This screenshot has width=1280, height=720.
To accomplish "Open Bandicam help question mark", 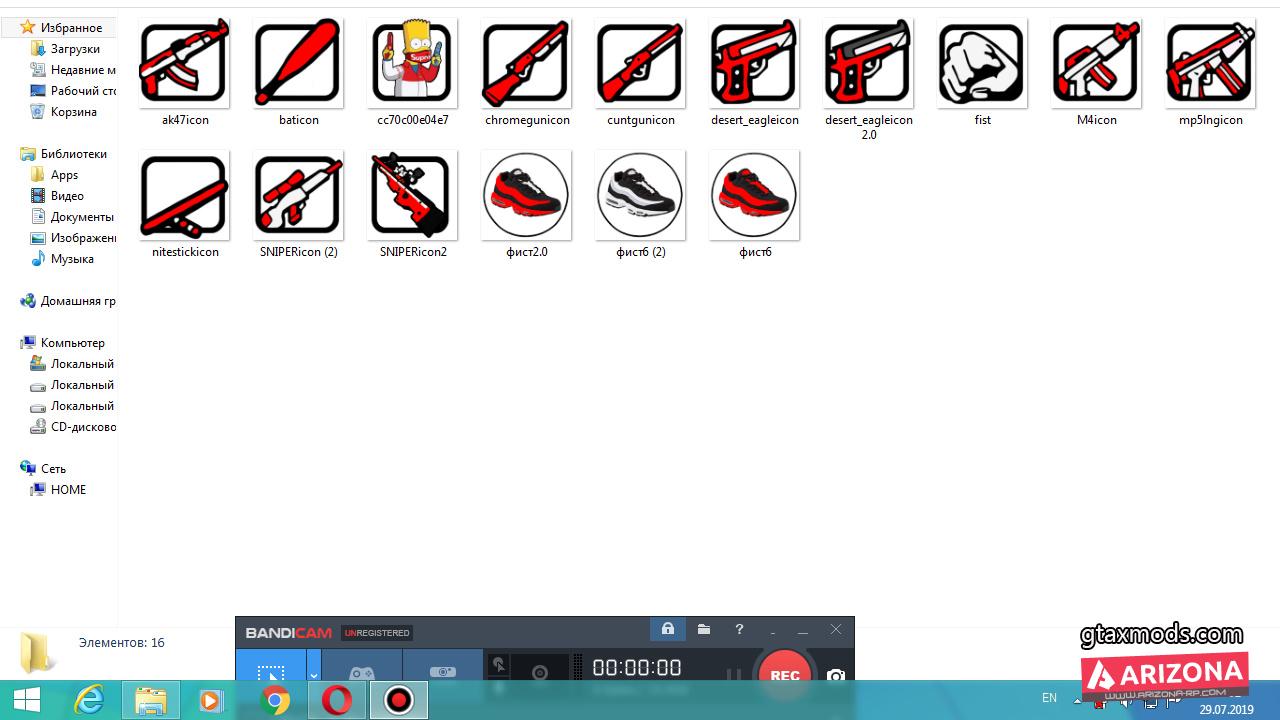I will (739, 630).
